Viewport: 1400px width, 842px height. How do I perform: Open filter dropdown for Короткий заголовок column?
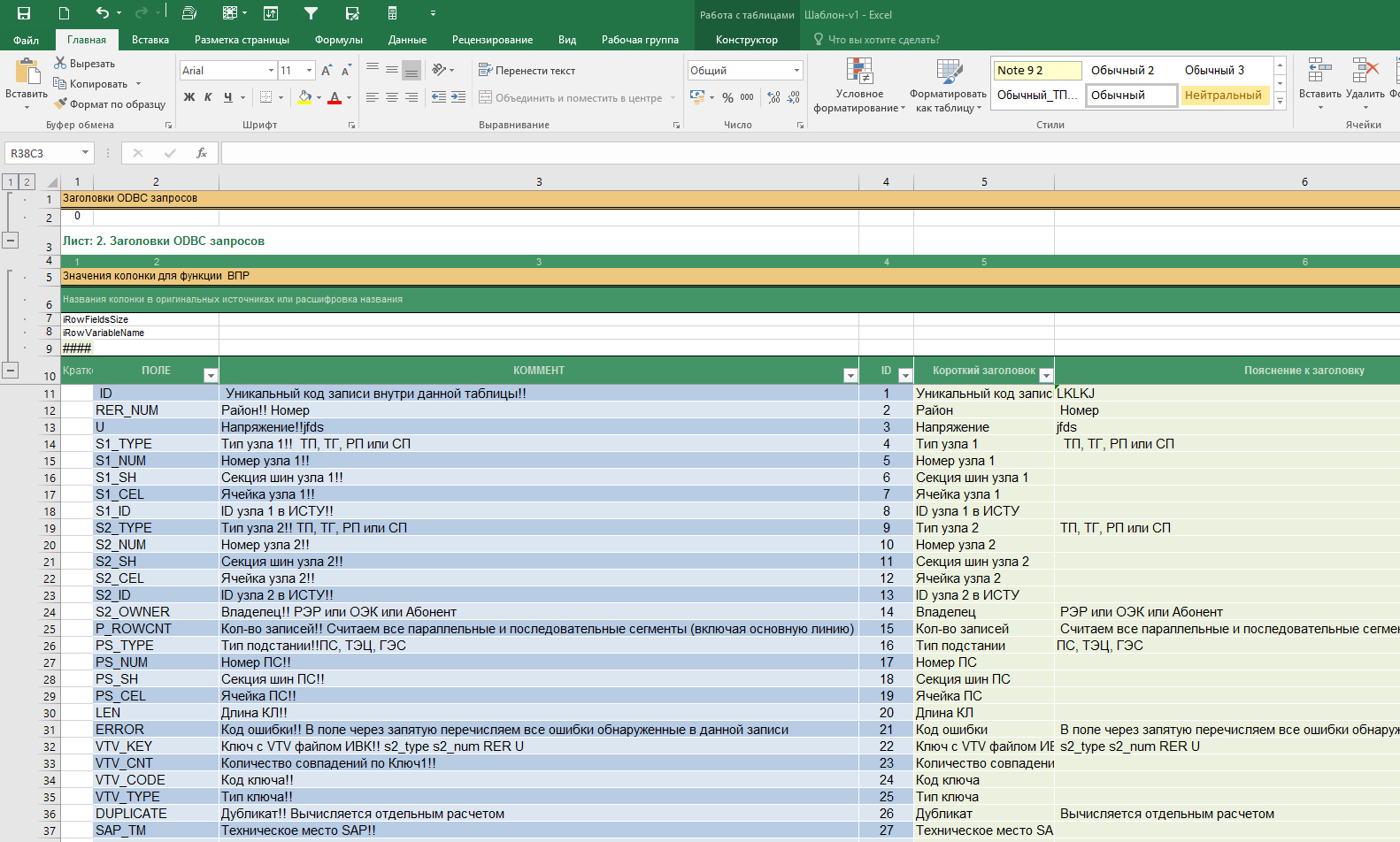tap(1046, 376)
